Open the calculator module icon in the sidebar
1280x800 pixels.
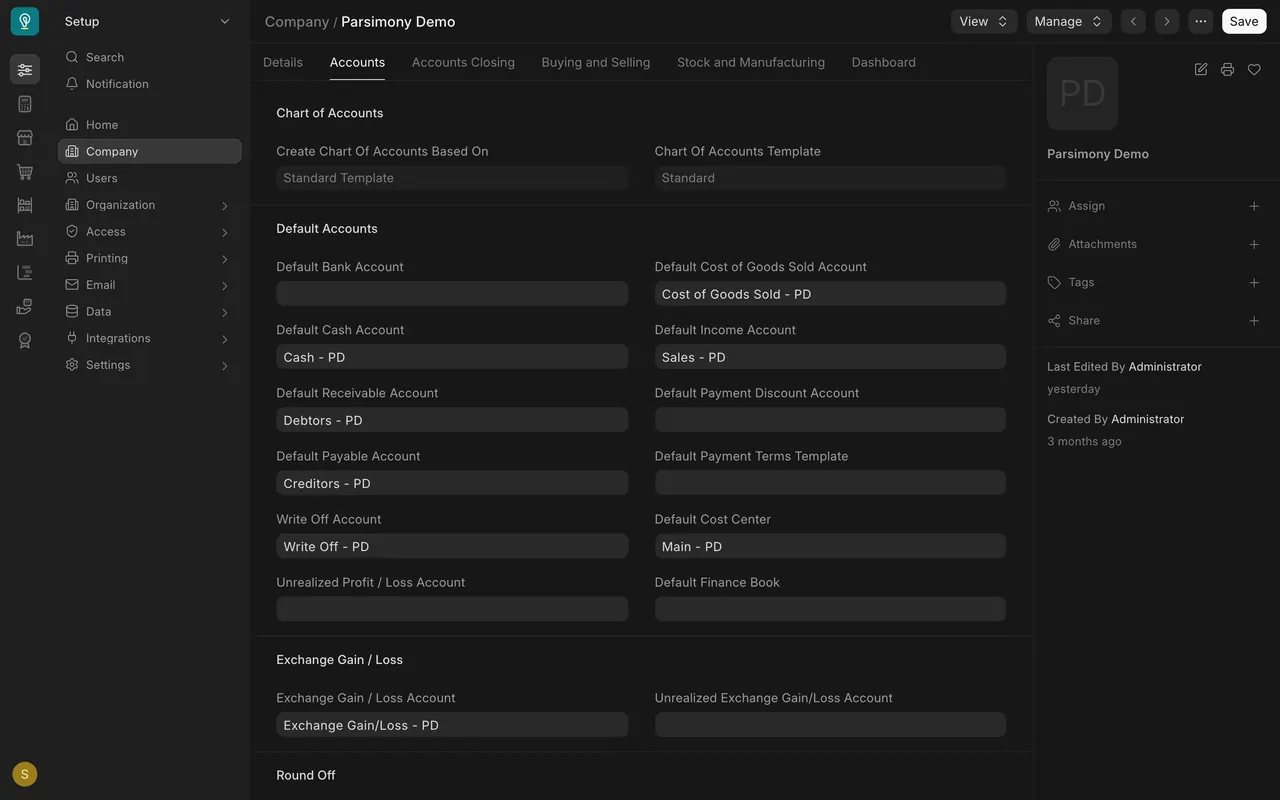pyautogui.click(x=25, y=104)
